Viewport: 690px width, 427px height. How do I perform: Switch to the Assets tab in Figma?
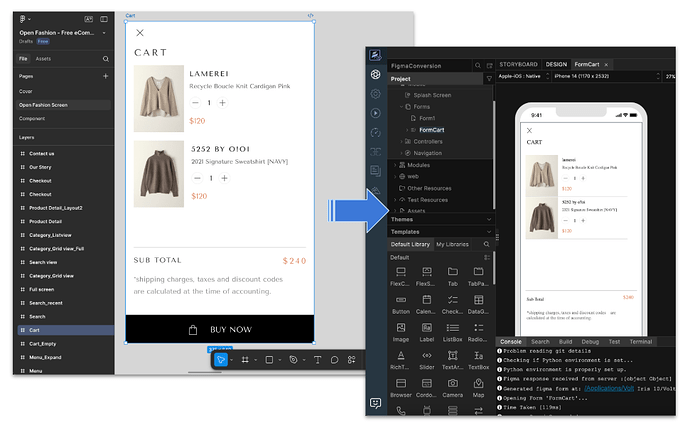coord(43,59)
